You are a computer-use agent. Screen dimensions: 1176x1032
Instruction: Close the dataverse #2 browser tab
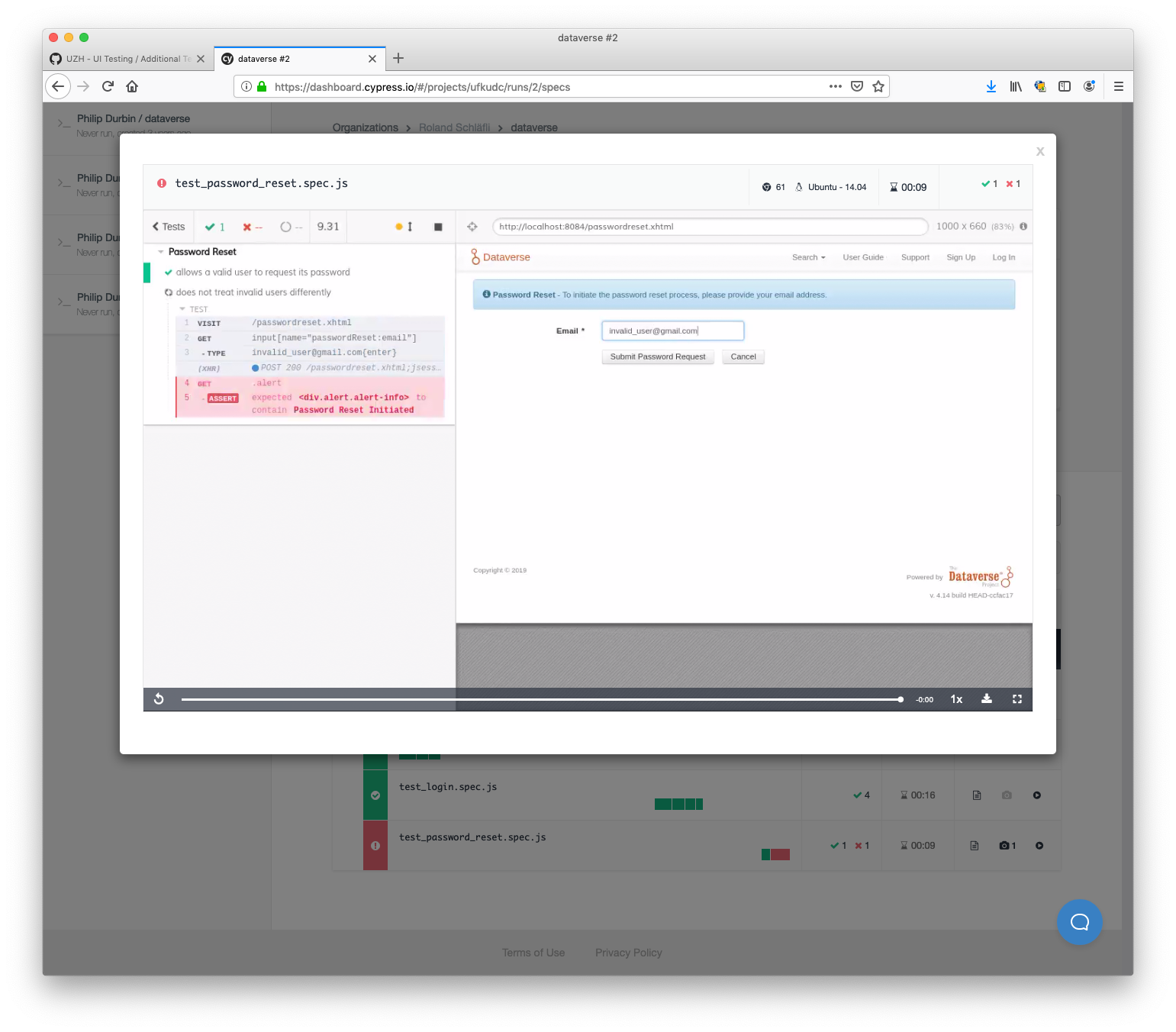[x=372, y=59]
